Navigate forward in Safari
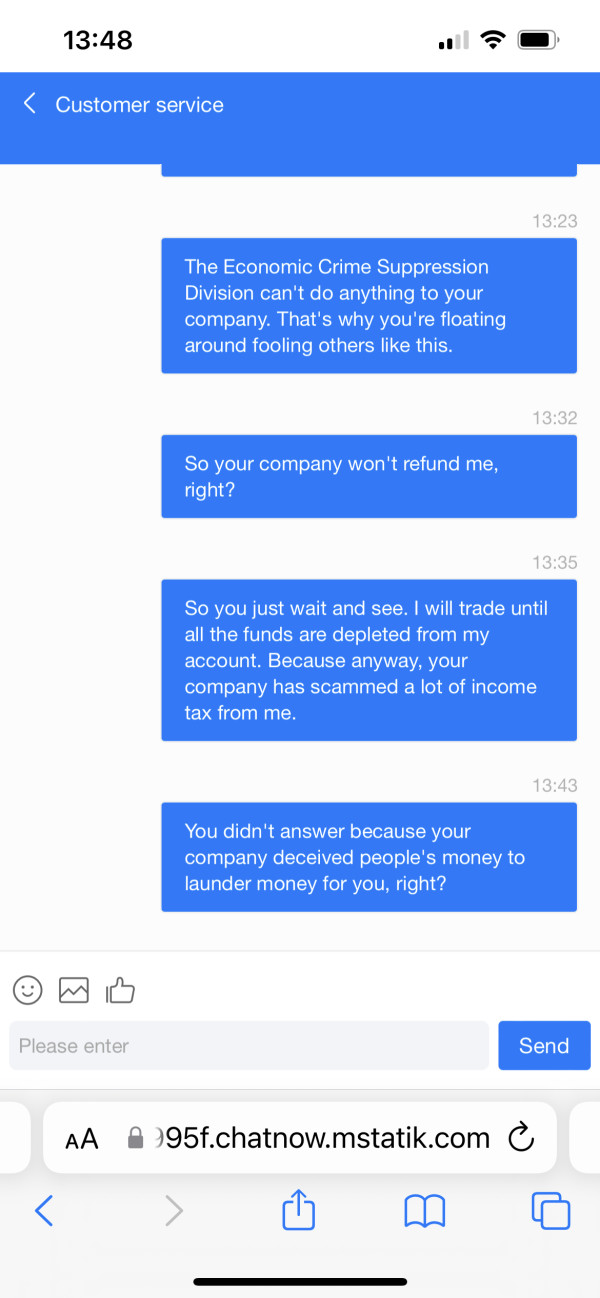The width and height of the screenshot is (600, 1298). [174, 1211]
